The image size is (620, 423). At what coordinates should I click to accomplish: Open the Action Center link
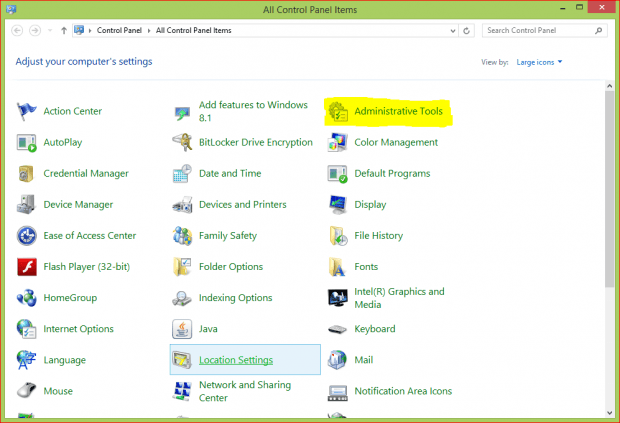[73, 111]
